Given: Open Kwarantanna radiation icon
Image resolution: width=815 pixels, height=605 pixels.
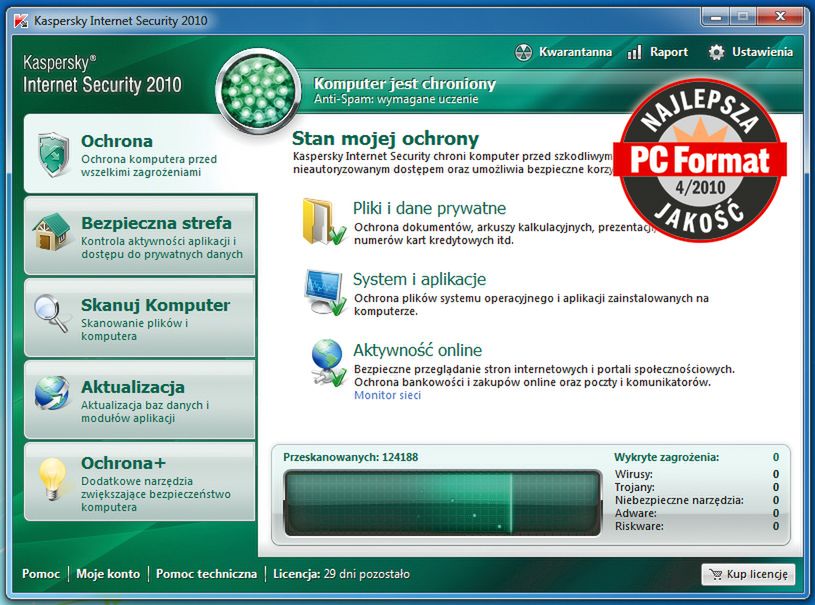Looking at the screenshot, I should point(523,52).
